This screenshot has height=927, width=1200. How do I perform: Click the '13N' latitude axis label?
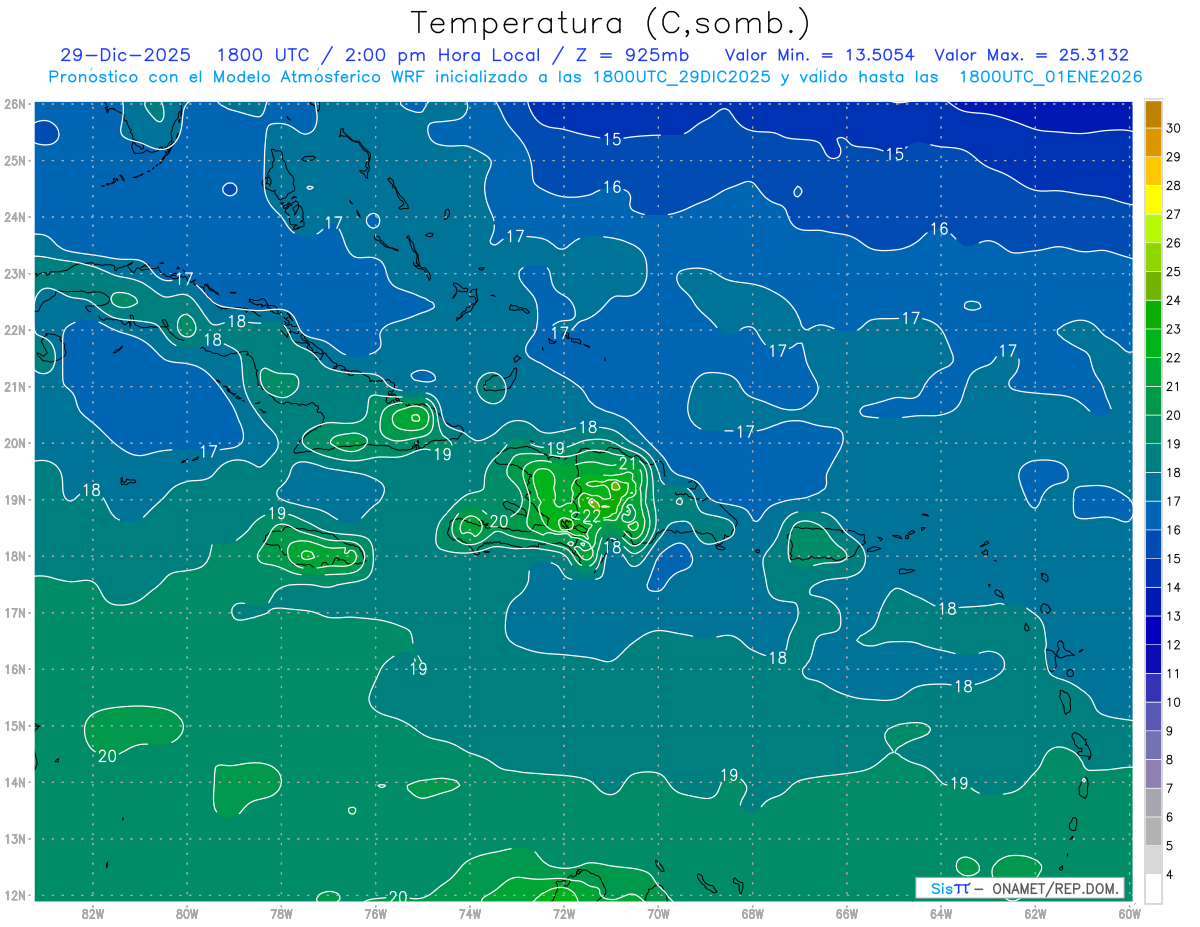click(x=14, y=839)
